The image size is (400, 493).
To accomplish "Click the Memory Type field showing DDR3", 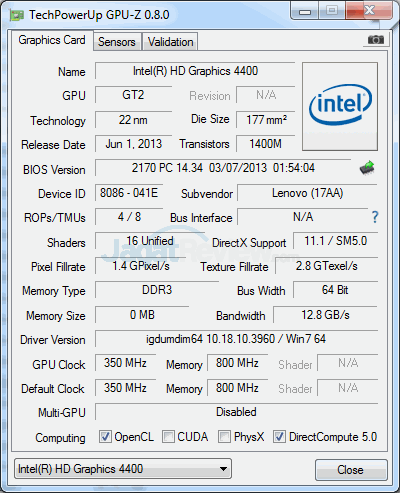I will pyautogui.click(x=157, y=290).
